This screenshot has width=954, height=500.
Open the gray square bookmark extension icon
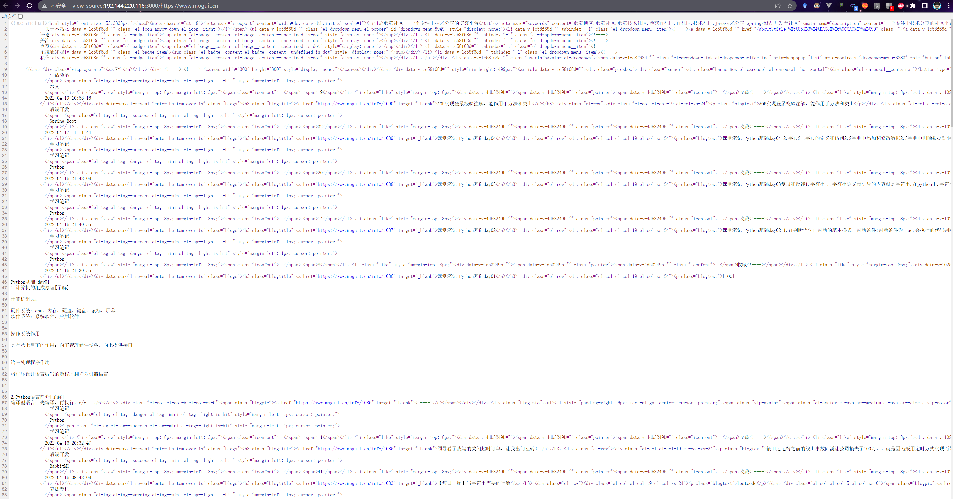[877, 6]
